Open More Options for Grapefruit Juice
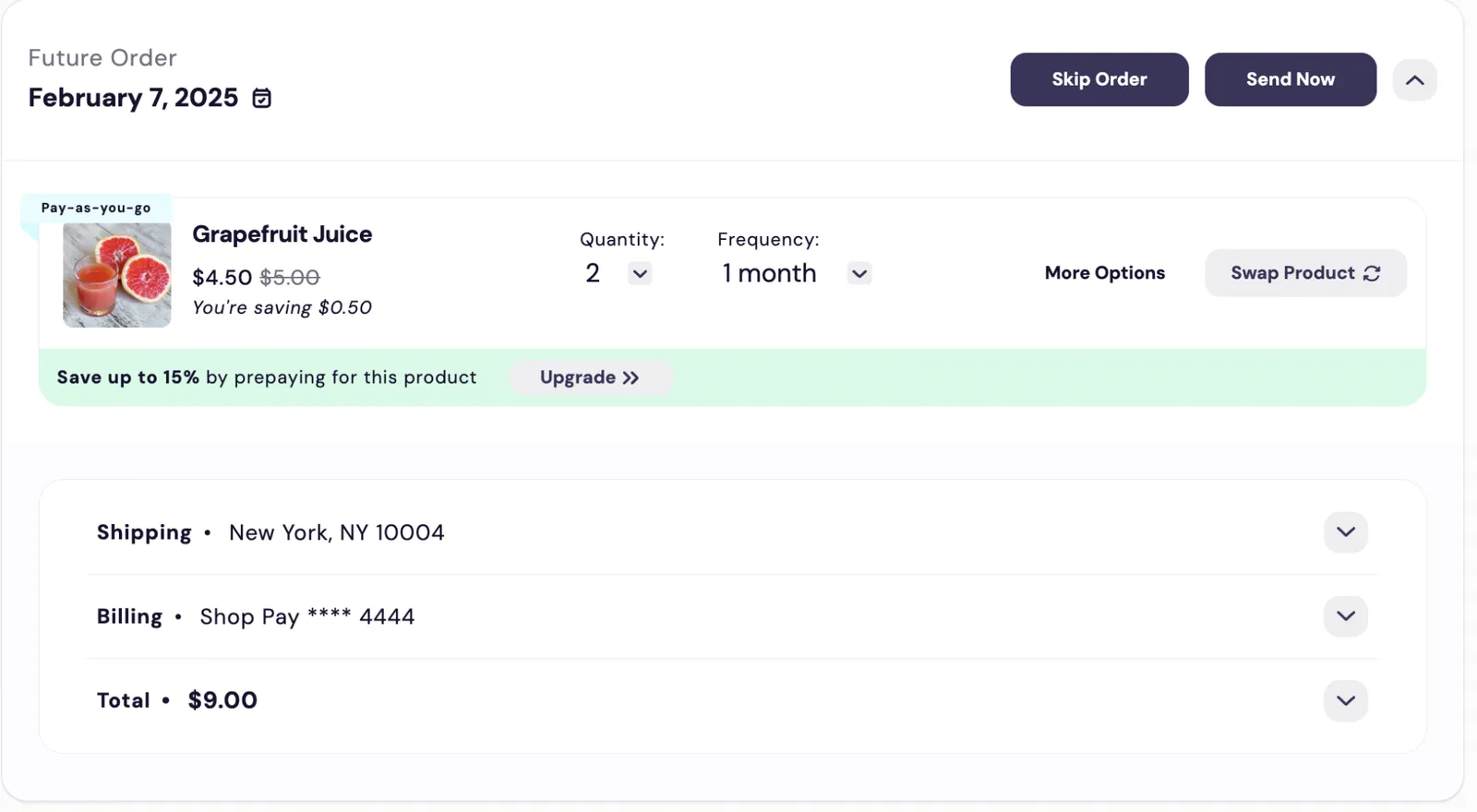Image resolution: width=1477 pixels, height=812 pixels. [x=1105, y=273]
